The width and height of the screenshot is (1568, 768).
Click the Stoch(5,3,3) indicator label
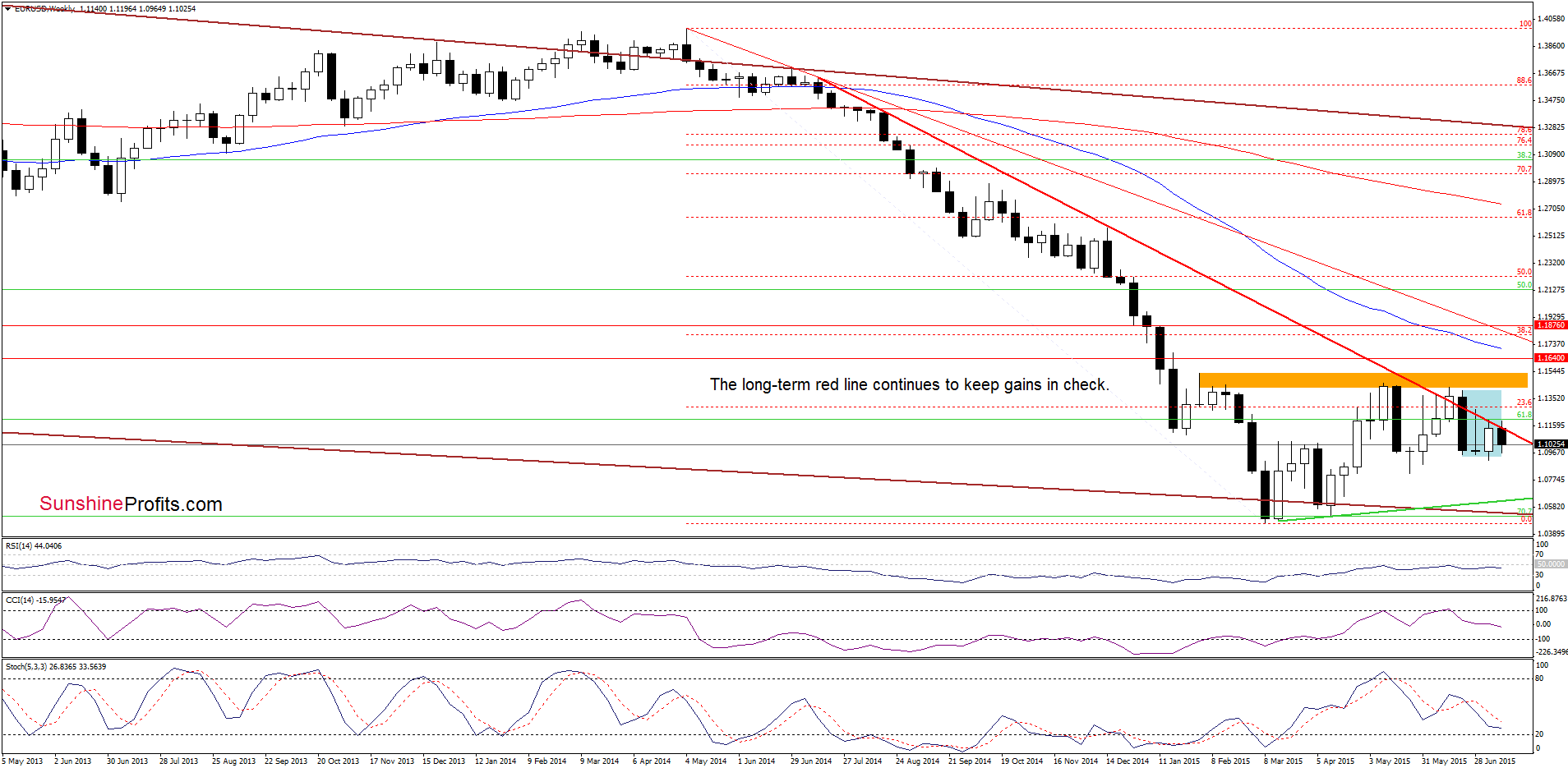[56, 666]
